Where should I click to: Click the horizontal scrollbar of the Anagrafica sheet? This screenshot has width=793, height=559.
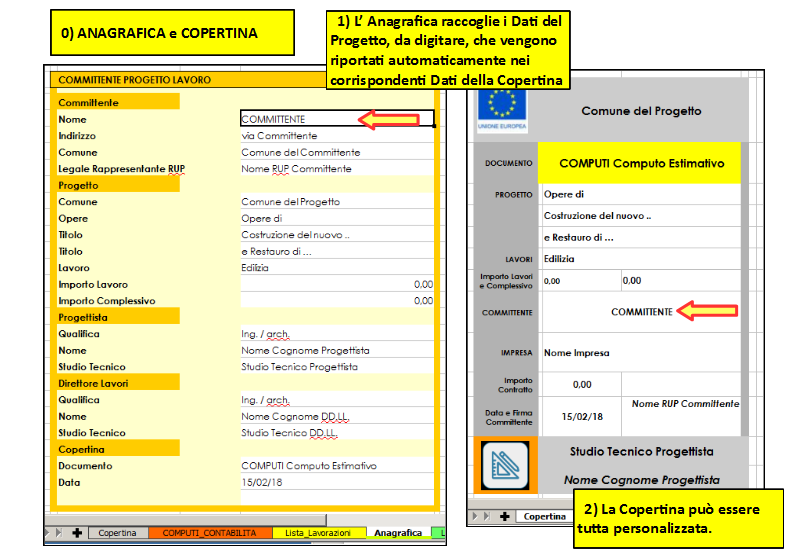click(186, 520)
